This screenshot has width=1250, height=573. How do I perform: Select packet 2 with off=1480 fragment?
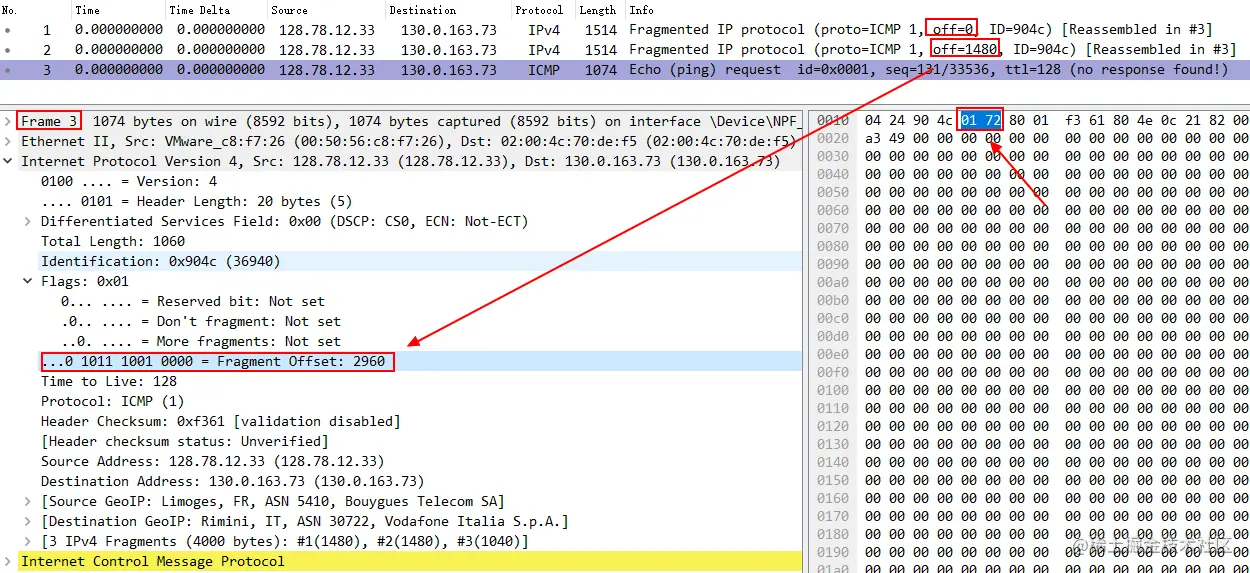[x=625, y=49]
